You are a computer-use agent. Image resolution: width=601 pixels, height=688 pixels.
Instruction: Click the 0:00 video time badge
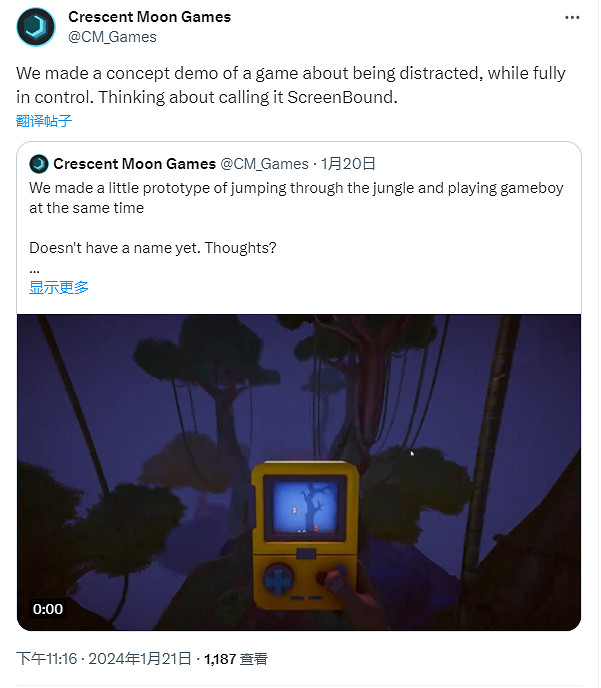(48, 608)
